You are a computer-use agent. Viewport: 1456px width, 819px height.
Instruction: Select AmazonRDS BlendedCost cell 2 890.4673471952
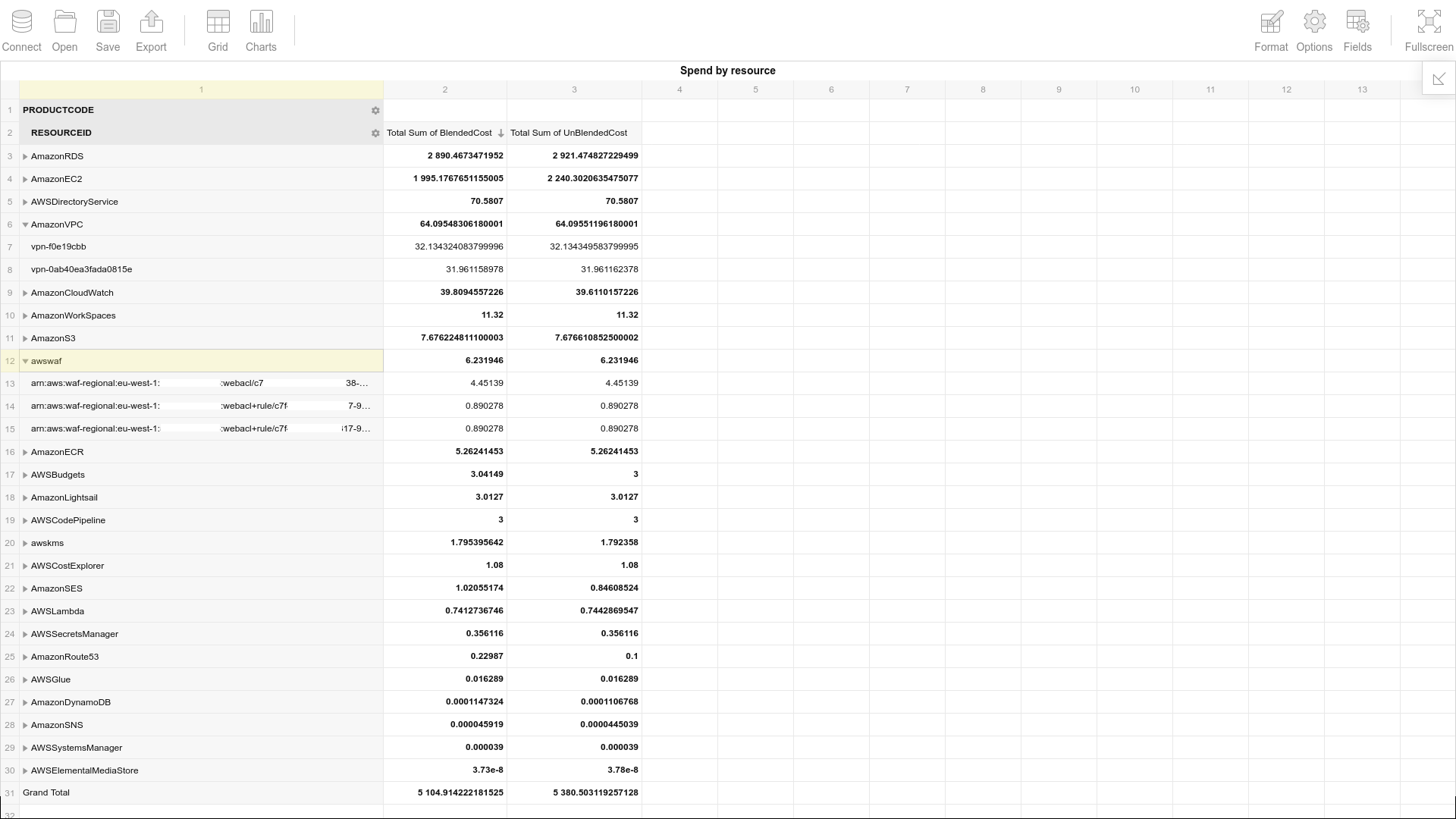445,155
